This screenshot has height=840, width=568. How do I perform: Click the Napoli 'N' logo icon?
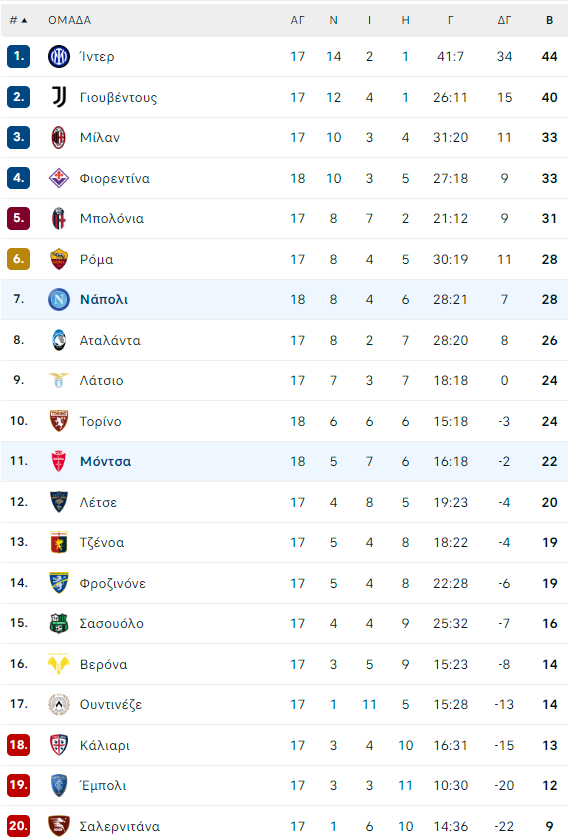click(58, 299)
